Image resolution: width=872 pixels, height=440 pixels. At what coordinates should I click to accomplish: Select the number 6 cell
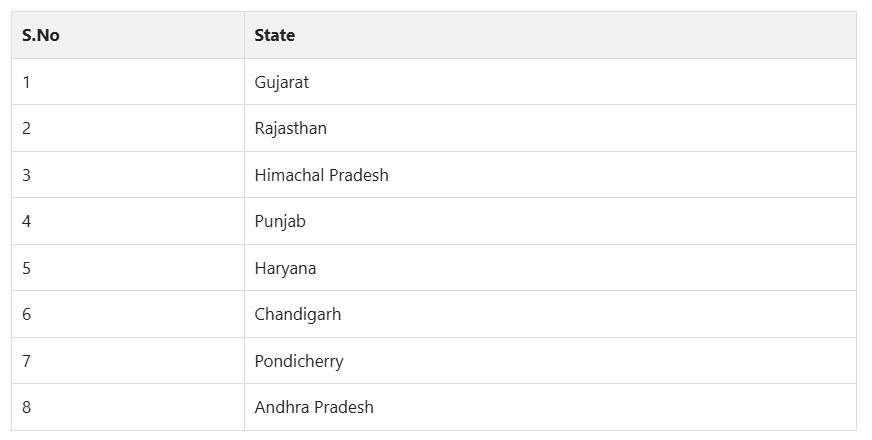pyautogui.click(x=27, y=315)
